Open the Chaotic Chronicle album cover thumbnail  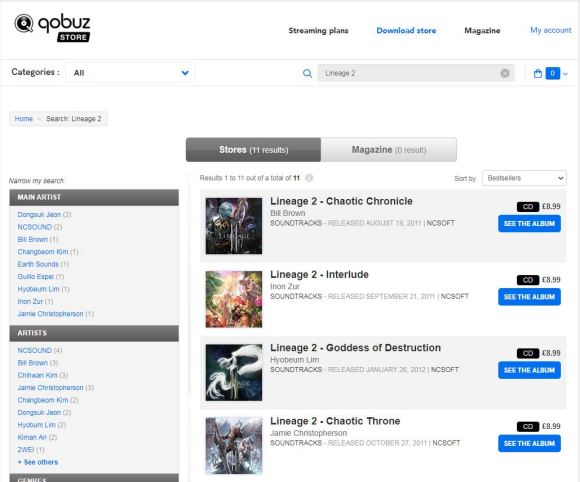[234, 226]
